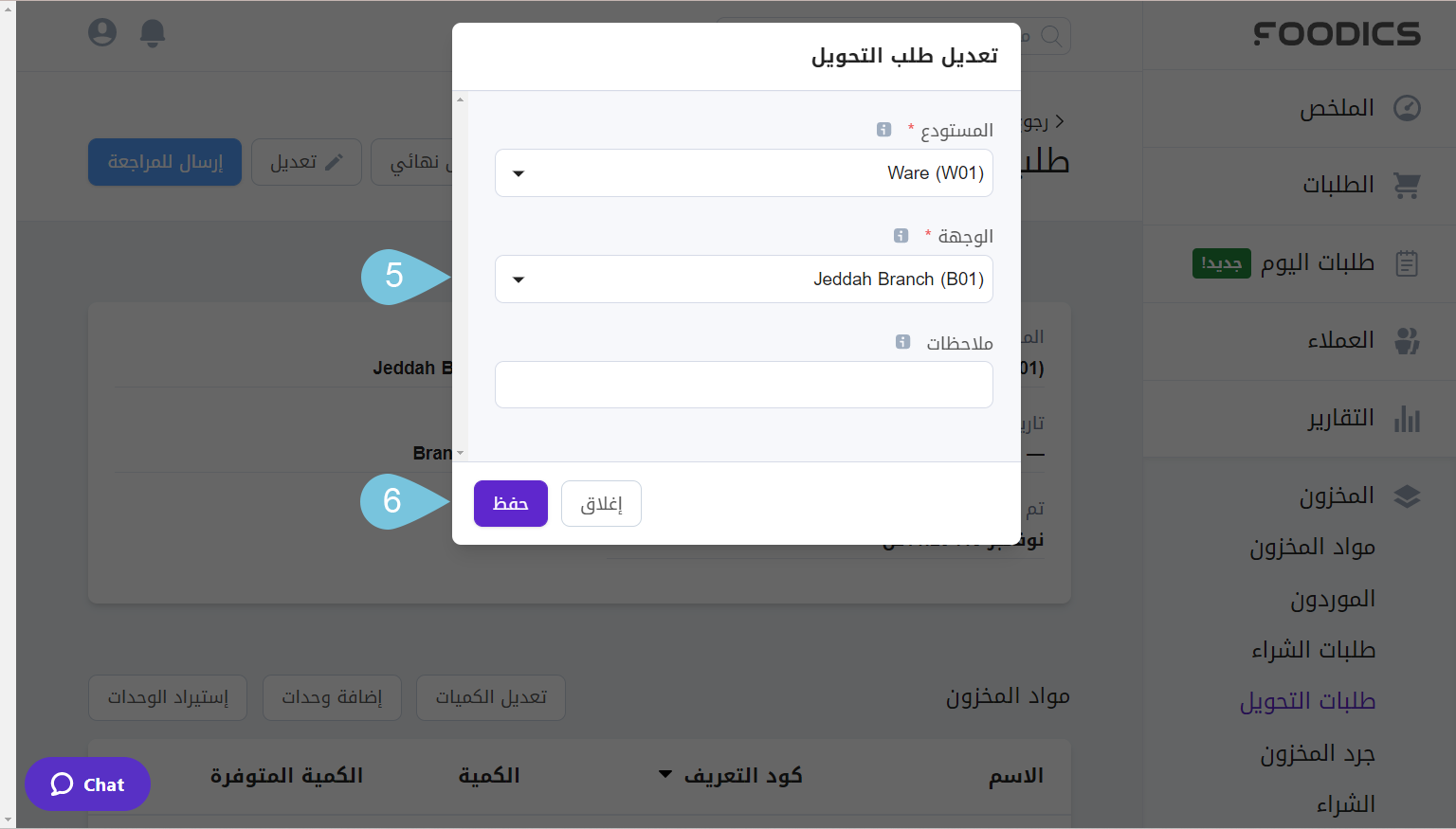Click the إضافة وحدات button
Image resolution: width=1456 pixels, height=829 pixels.
(332, 697)
